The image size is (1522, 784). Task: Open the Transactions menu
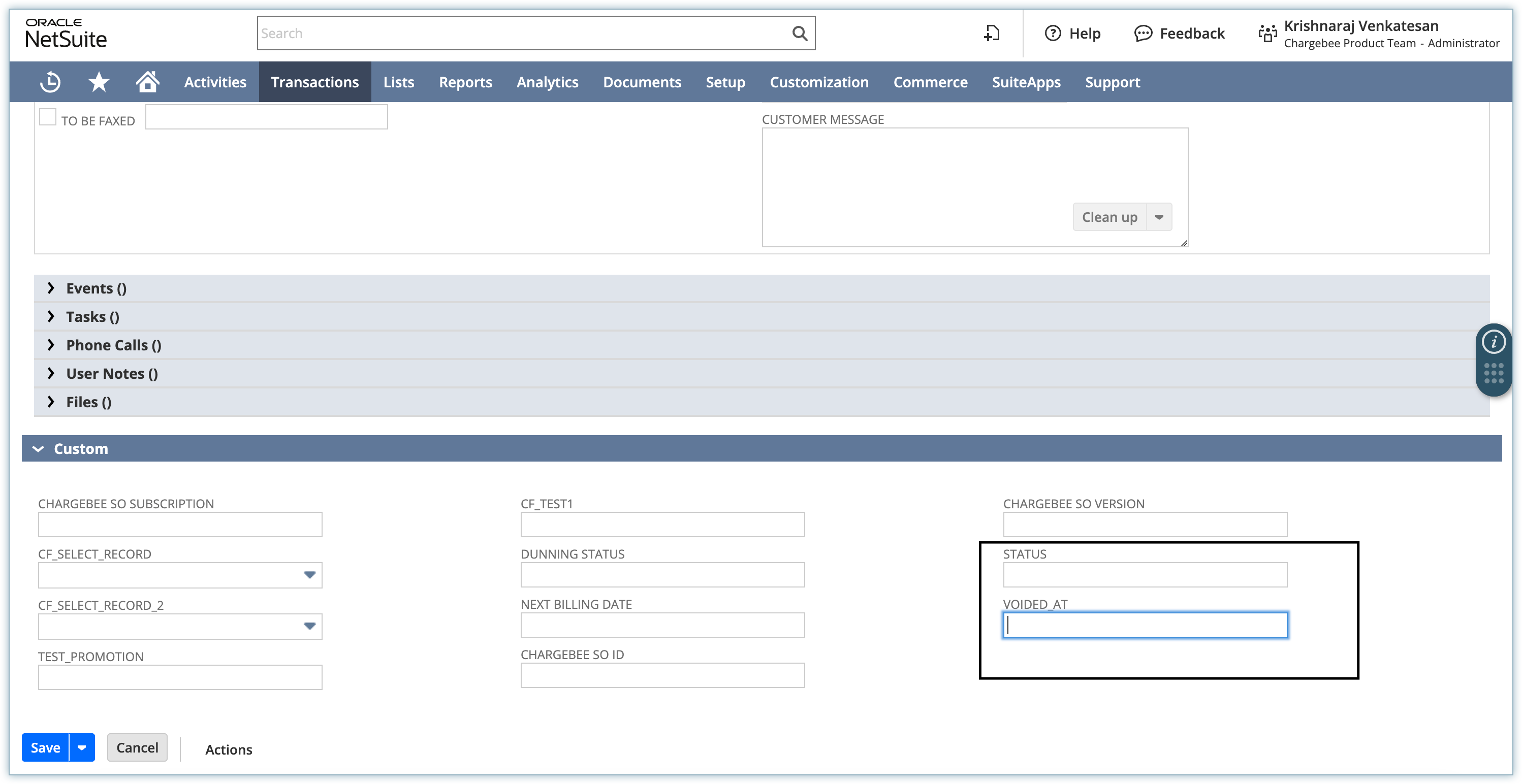315,82
